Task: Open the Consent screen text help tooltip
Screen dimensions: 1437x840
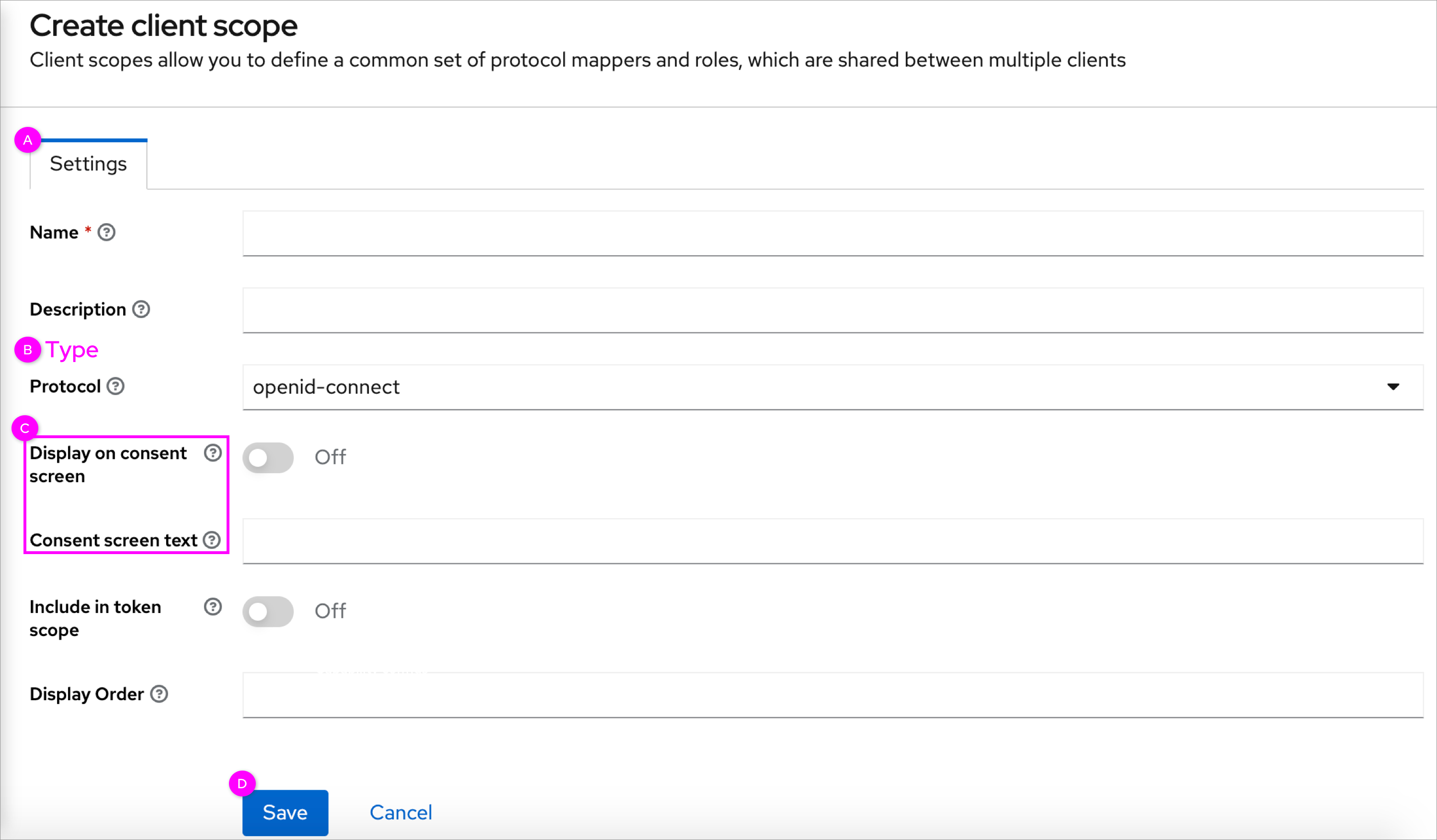Action: (x=212, y=539)
